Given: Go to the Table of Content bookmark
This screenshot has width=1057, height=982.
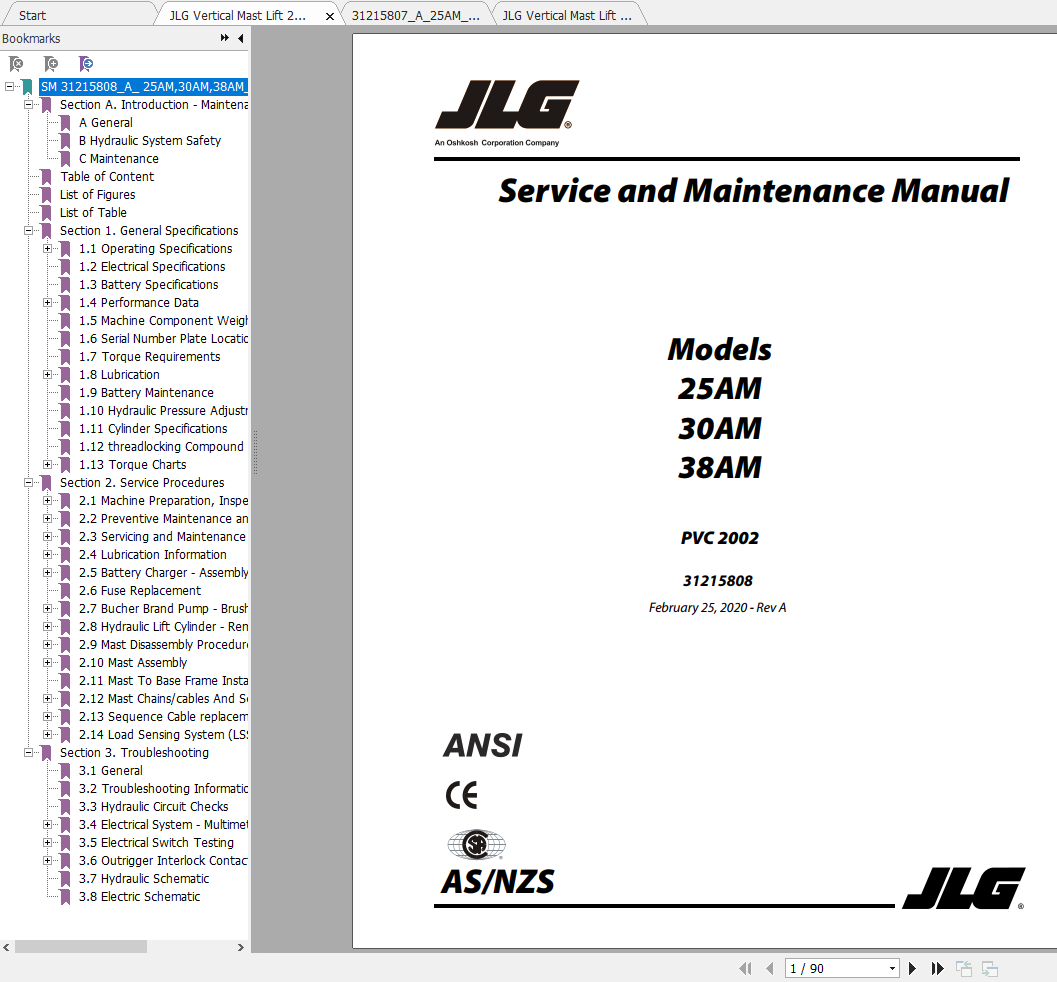Looking at the screenshot, I should pos(107,177).
